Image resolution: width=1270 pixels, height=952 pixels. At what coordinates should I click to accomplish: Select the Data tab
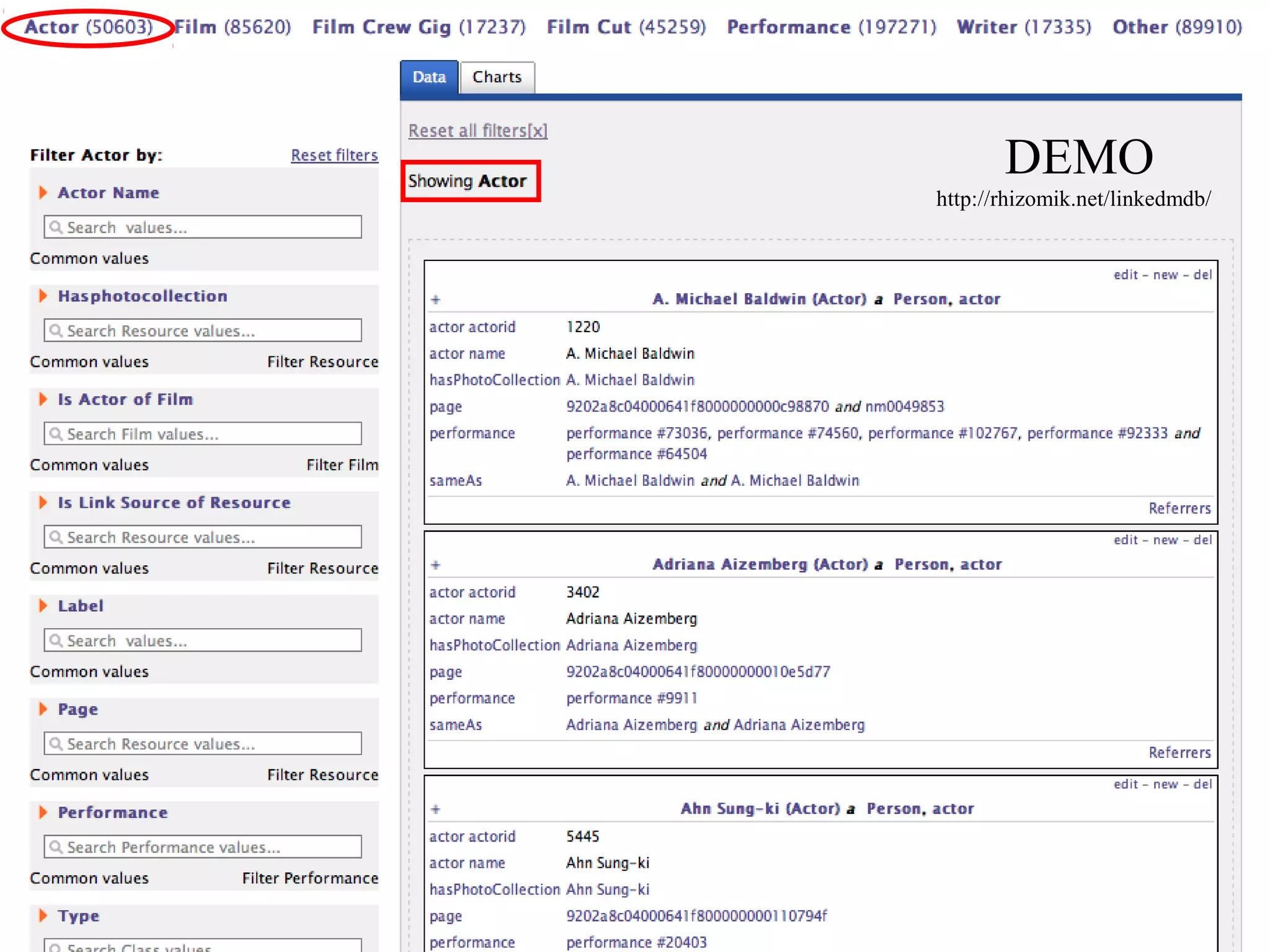429,77
